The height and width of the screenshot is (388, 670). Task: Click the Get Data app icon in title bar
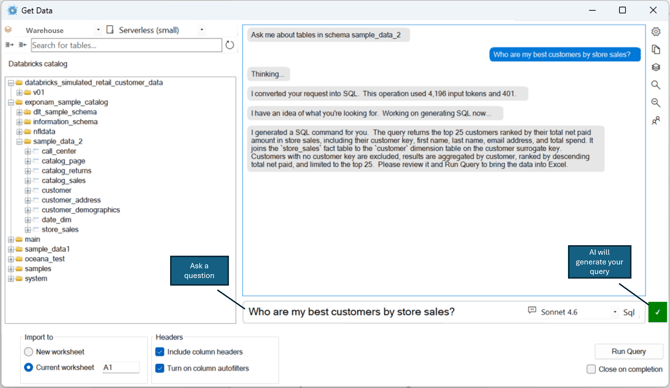tap(12, 10)
